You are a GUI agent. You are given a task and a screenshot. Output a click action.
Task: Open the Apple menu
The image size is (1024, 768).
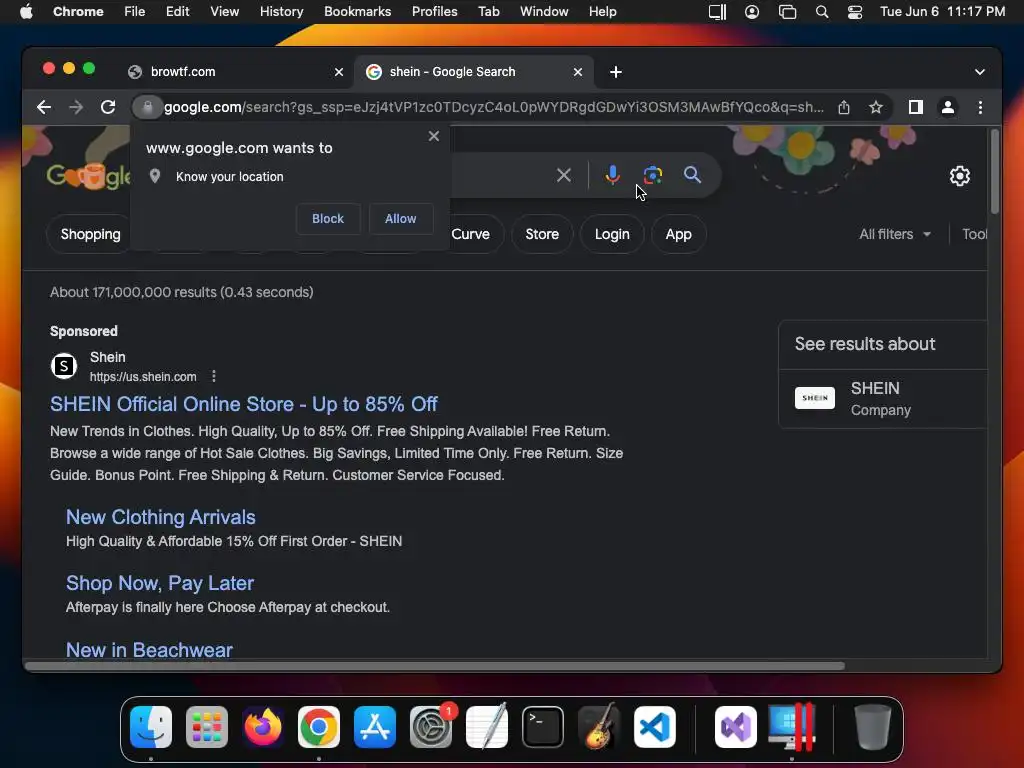point(26,12)
